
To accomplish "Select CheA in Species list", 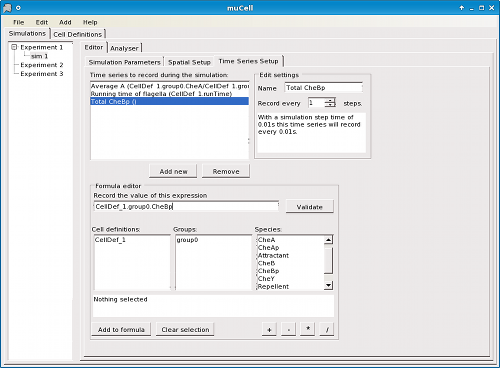I will pyautogui.click(x=290, y=240).
